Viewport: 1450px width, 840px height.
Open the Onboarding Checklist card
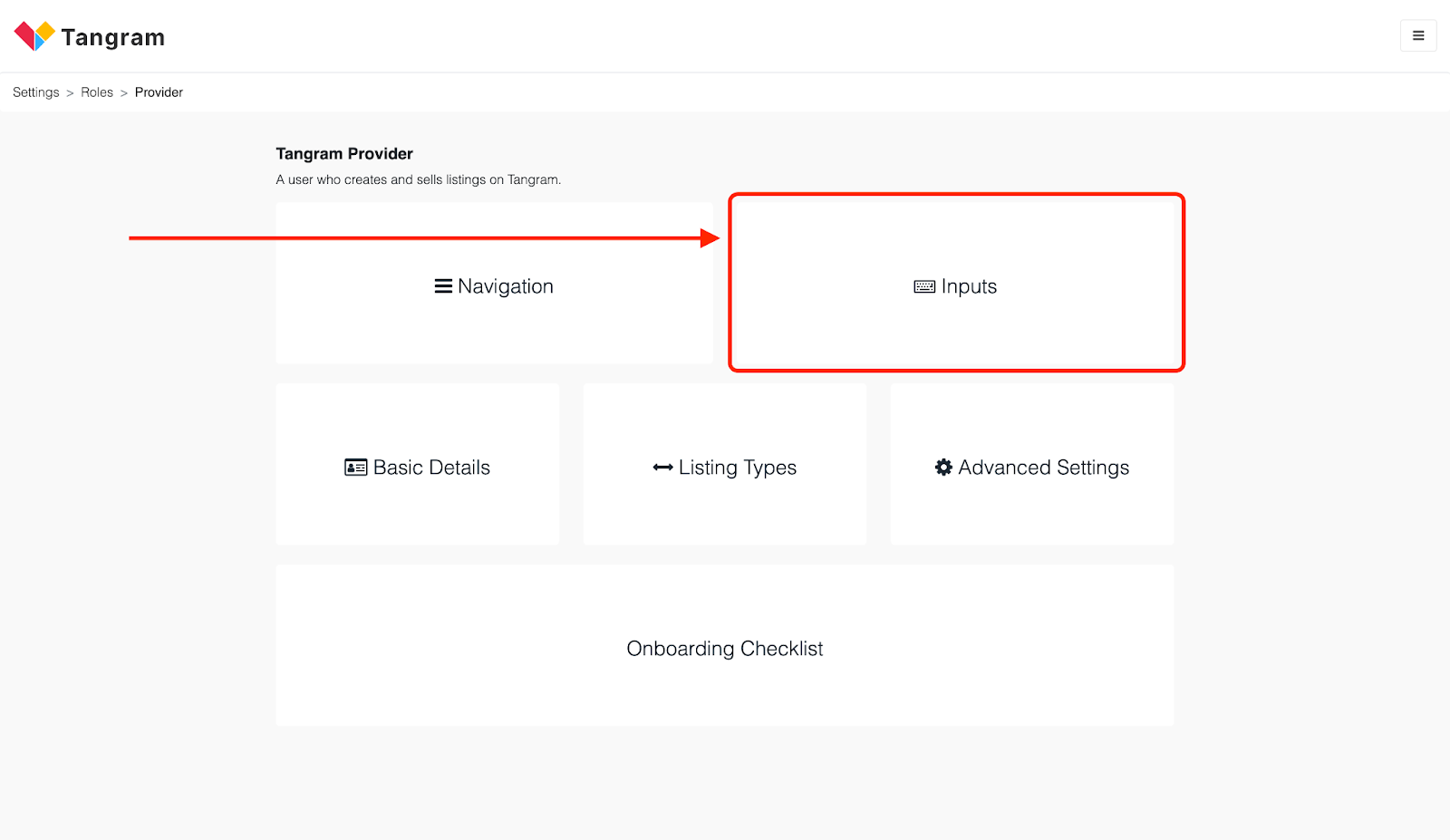coord(725,645)
